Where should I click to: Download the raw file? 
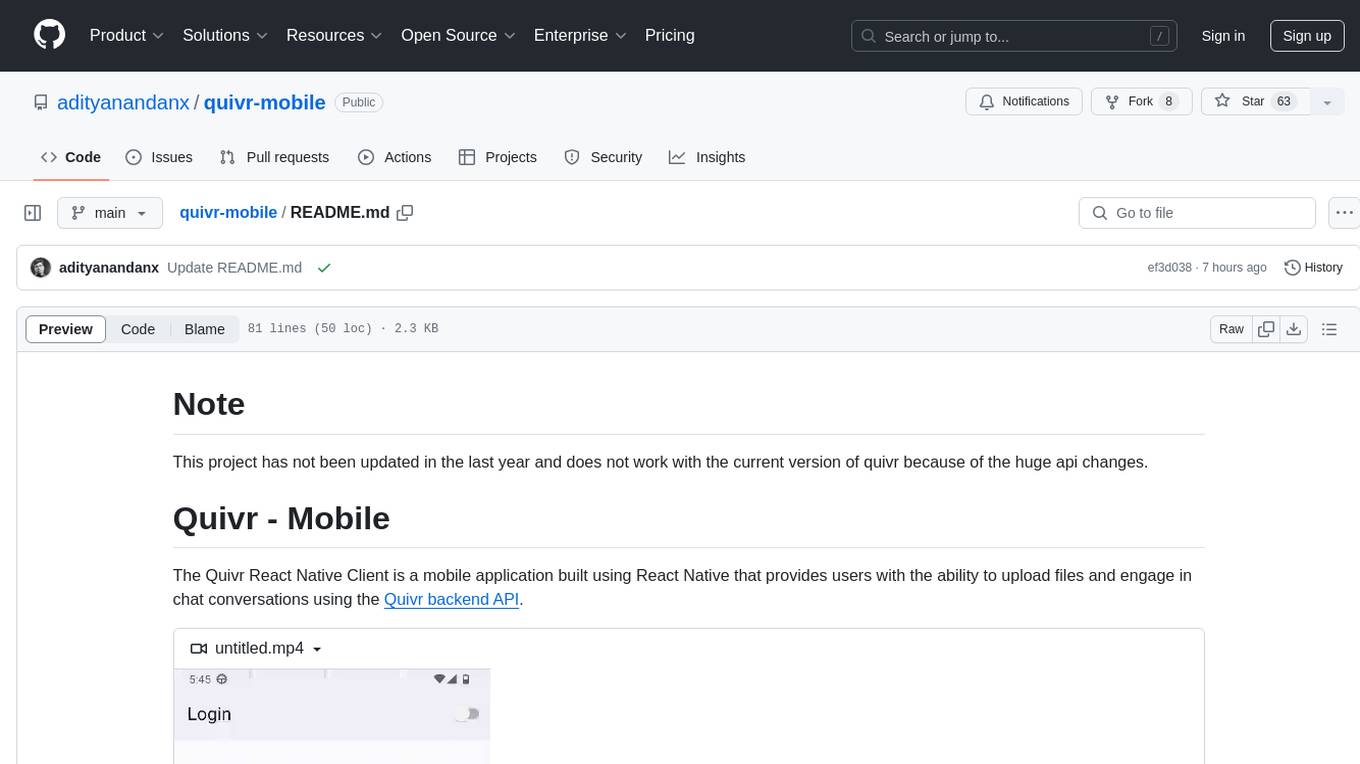1293,329
